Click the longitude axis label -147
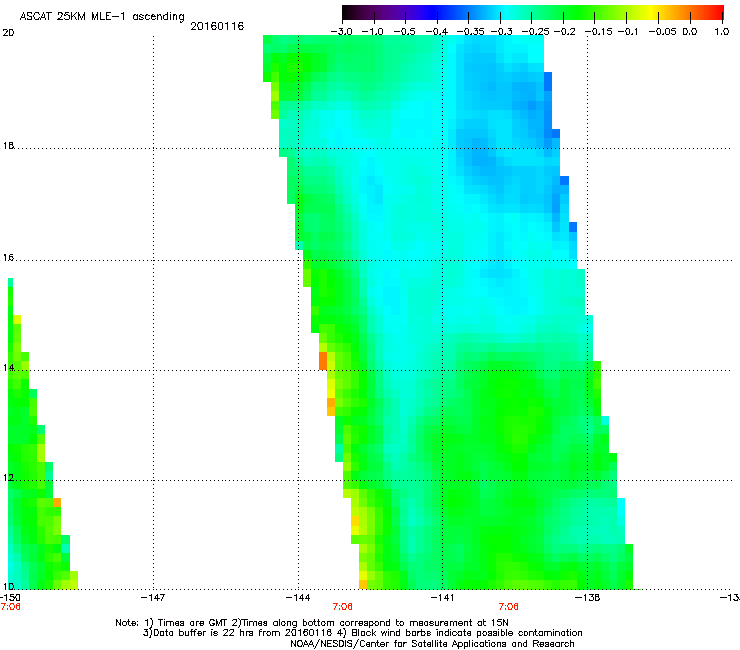The width and height of the screenshot is (740, 650). point(153,598)
